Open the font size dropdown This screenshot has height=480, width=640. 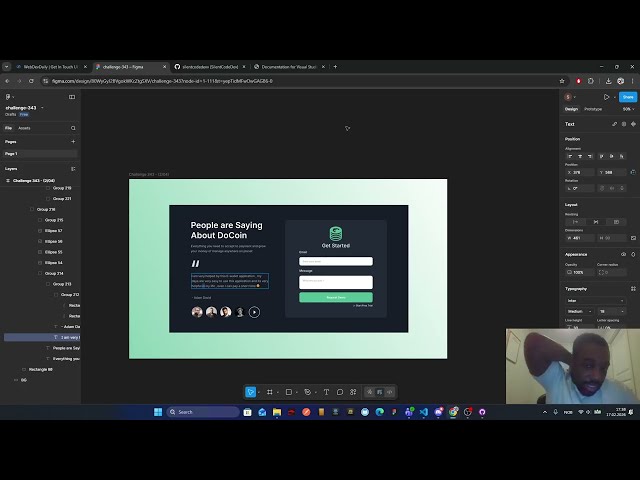pos(611,311)
